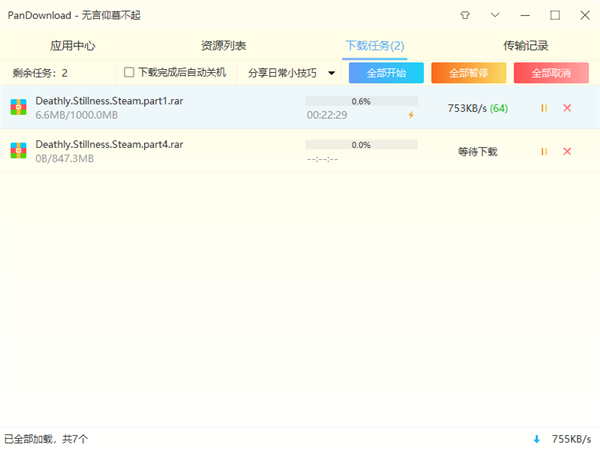The width and height of the screenshot is (600, 450).
Task: Click the 0B/847.3MB size text
Action: 64,158
